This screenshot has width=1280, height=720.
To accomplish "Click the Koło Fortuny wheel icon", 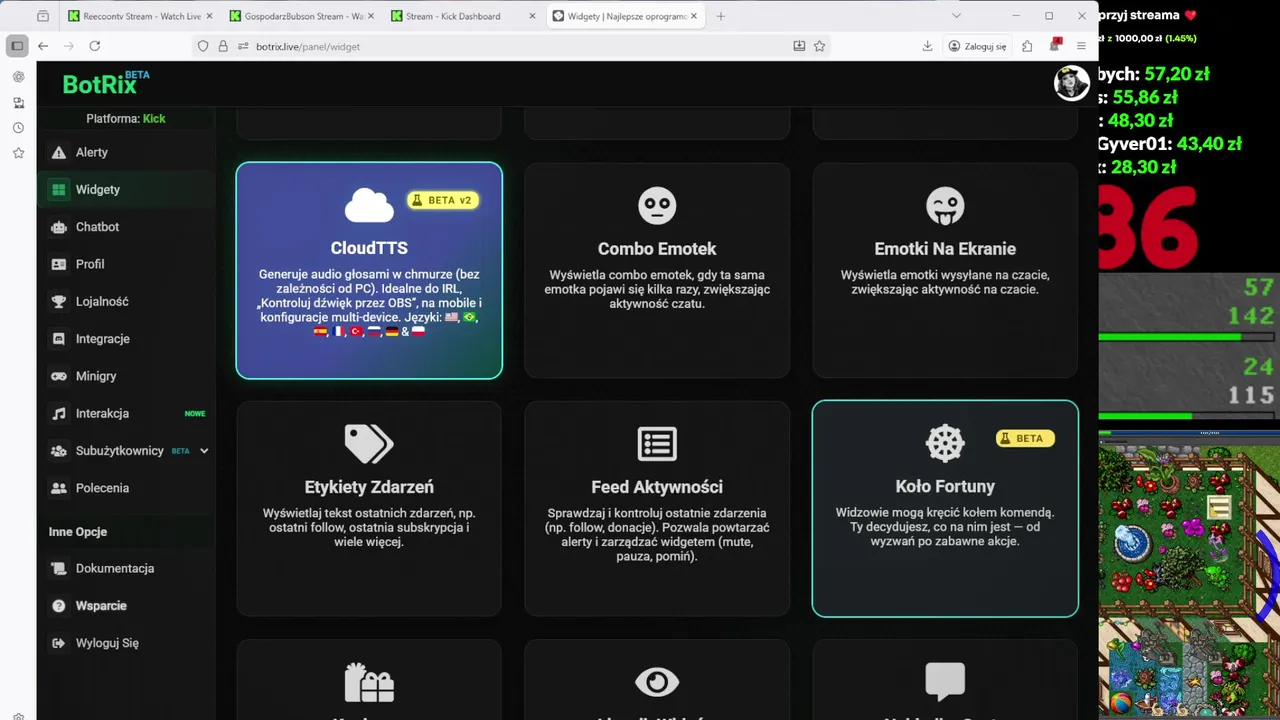I will point(945,444).
